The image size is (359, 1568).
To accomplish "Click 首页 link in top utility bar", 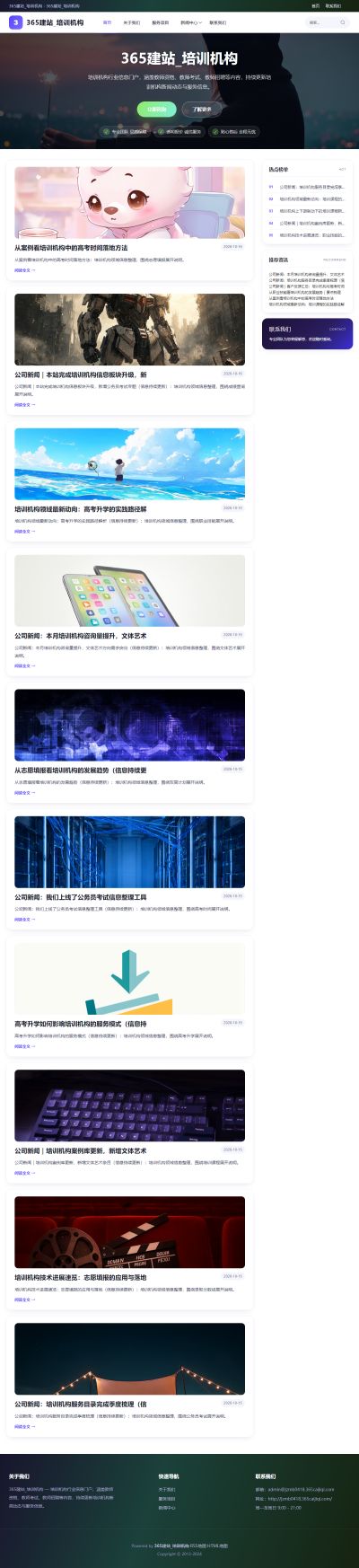I will (x=315, y=5).
